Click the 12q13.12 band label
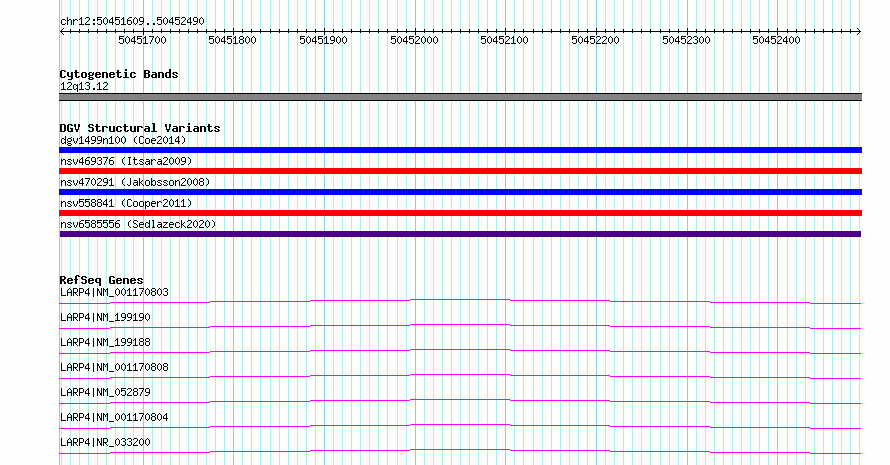Screen dimensions: 890x465 (x=84, y=86)
